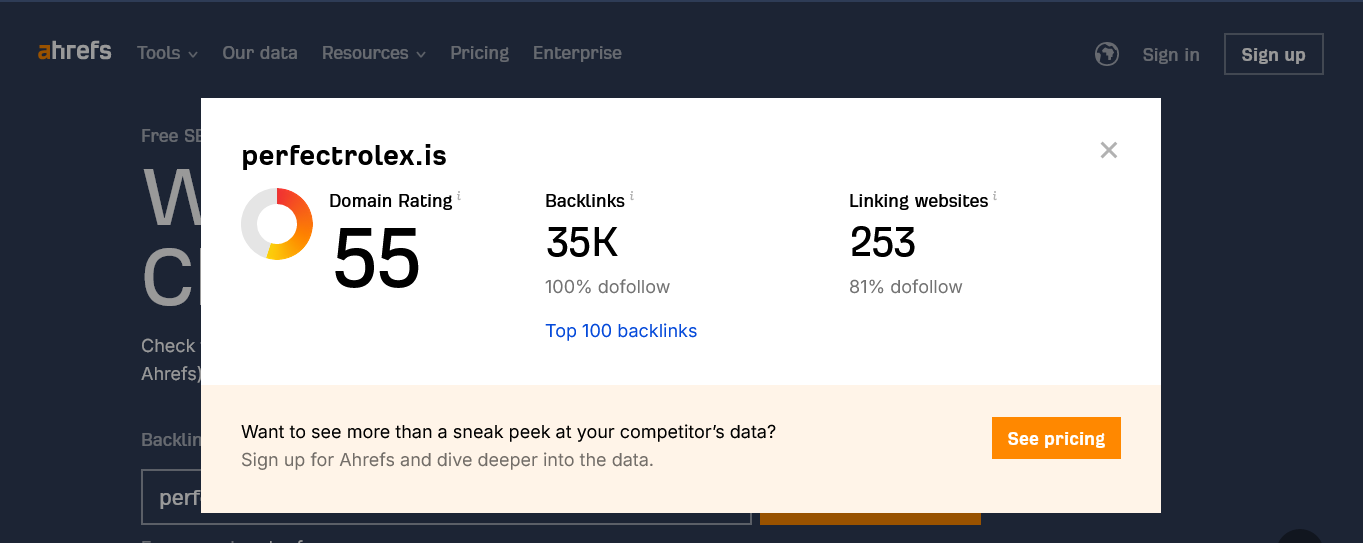Image resolution: width=1363 pixels, height=543 pixels.
Task: Open the Pricing menu item
Action: pyautogui.click(x=479, y=53)
